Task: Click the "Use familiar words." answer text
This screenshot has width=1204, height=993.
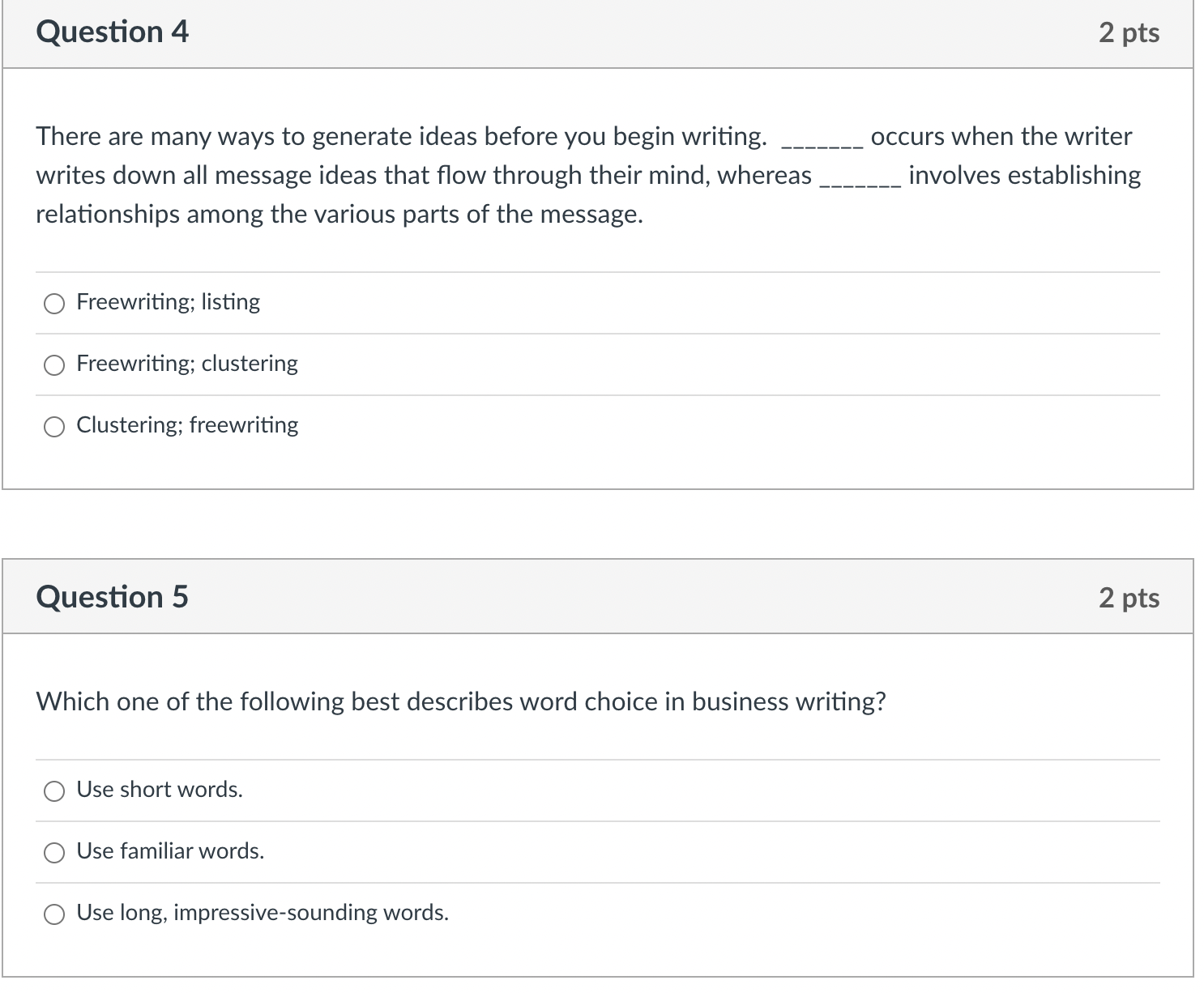Action: click(170, 851)
